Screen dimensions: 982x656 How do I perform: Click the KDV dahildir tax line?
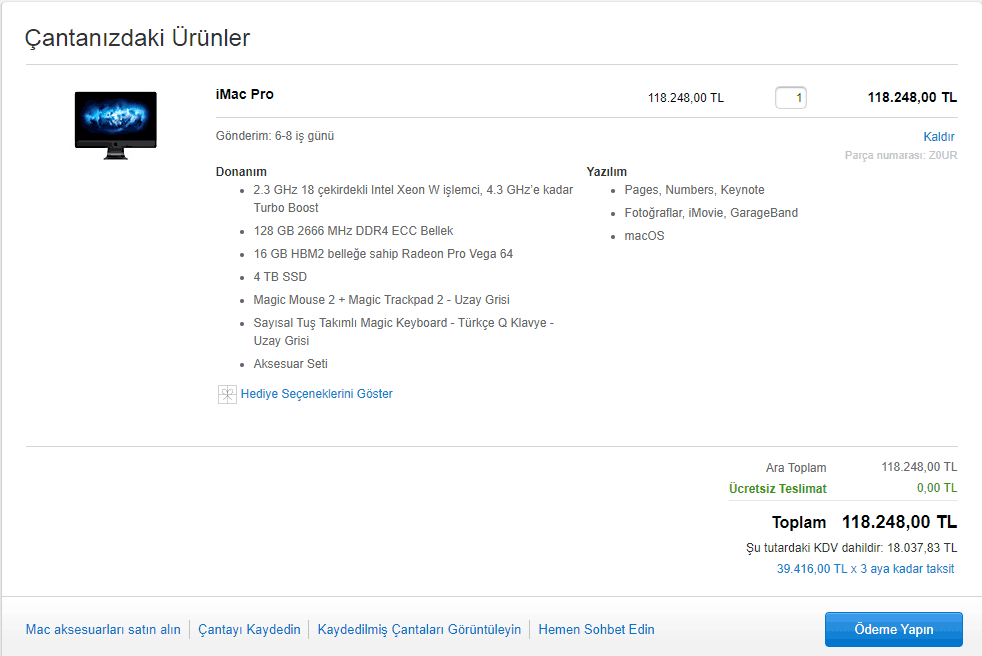coord(851,548)
